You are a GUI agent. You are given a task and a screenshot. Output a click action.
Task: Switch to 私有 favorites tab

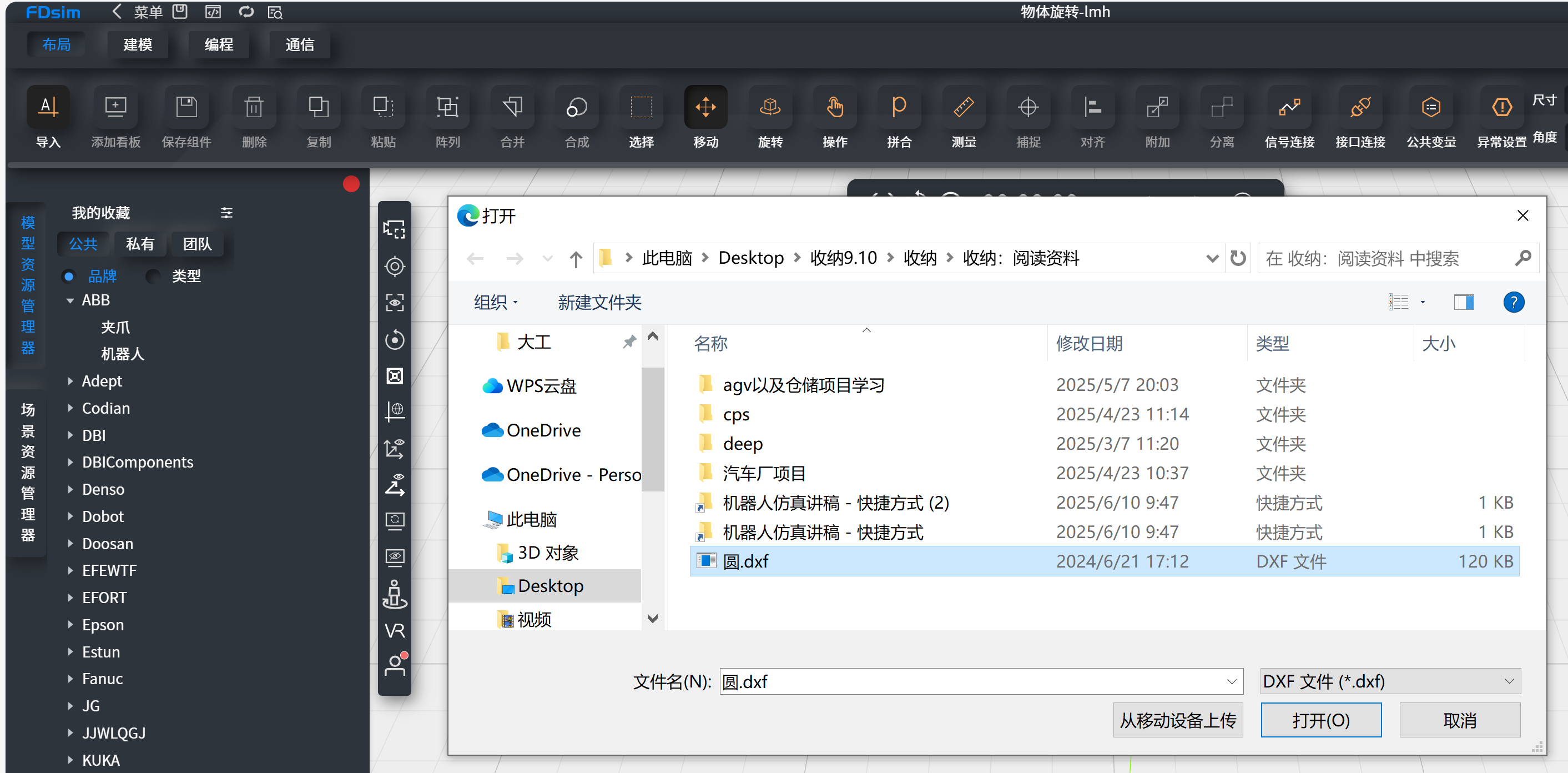point(140,244)
